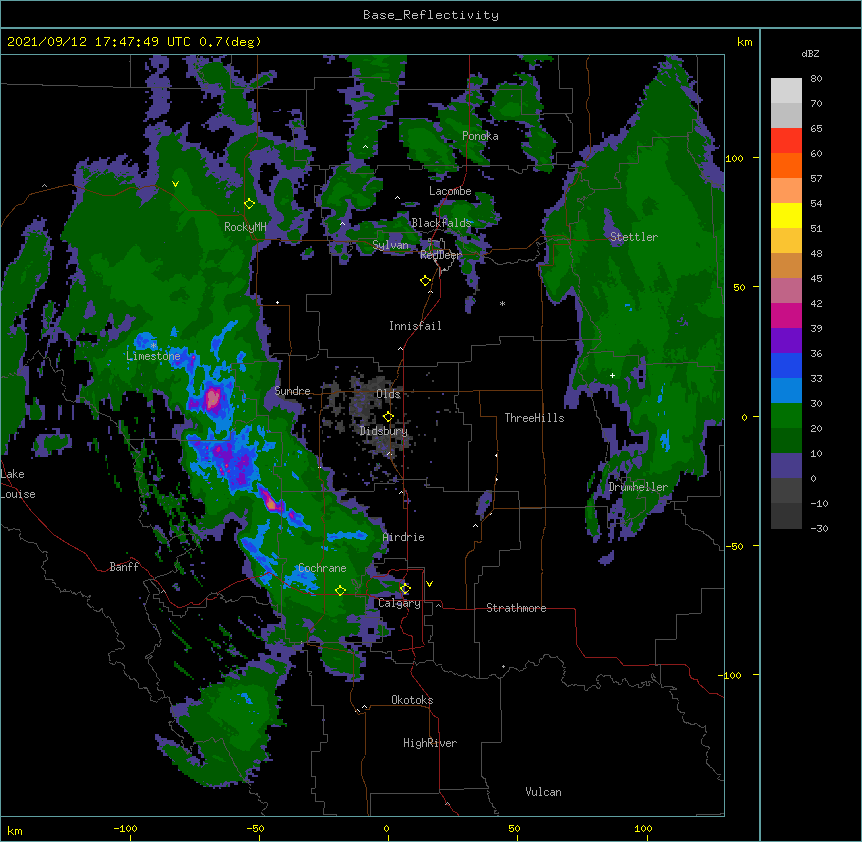Click the 50 tick on bottom km axis

[514, 828]
